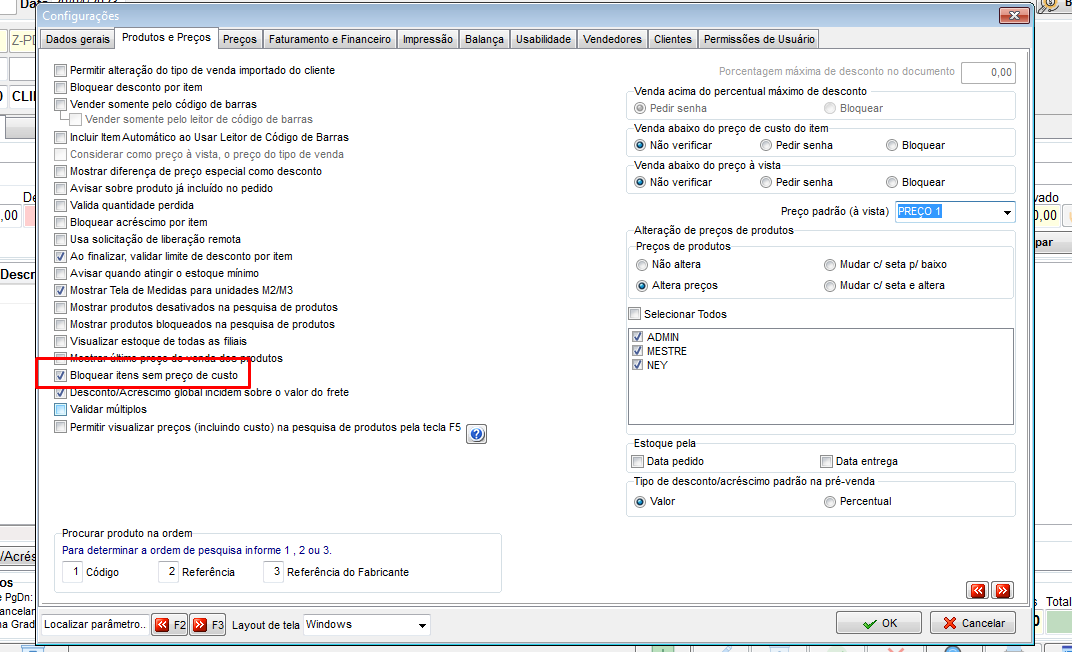Click the red previous page arrow icon

coord(978,590)
